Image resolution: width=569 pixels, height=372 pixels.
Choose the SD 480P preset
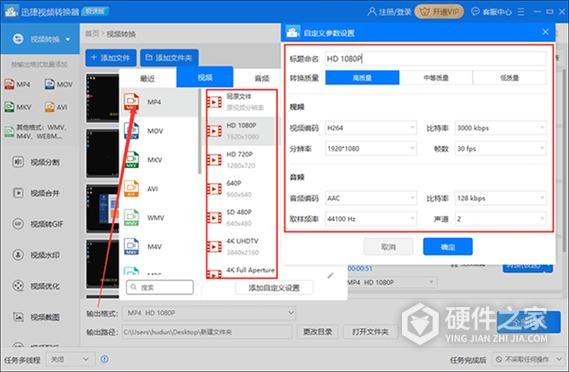coord(241,217)
